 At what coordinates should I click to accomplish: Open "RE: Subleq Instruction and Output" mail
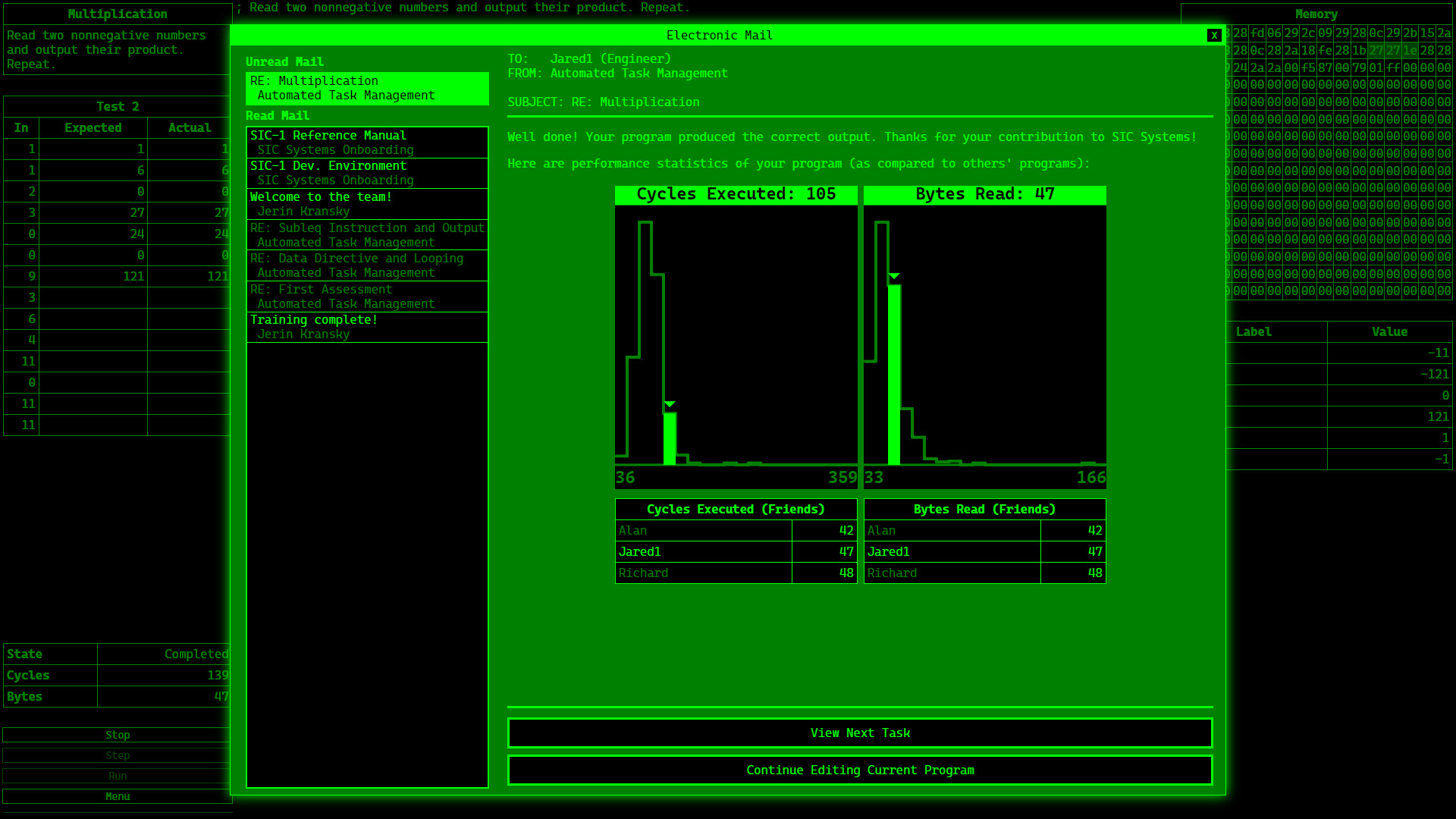click(x=367, y=234)
